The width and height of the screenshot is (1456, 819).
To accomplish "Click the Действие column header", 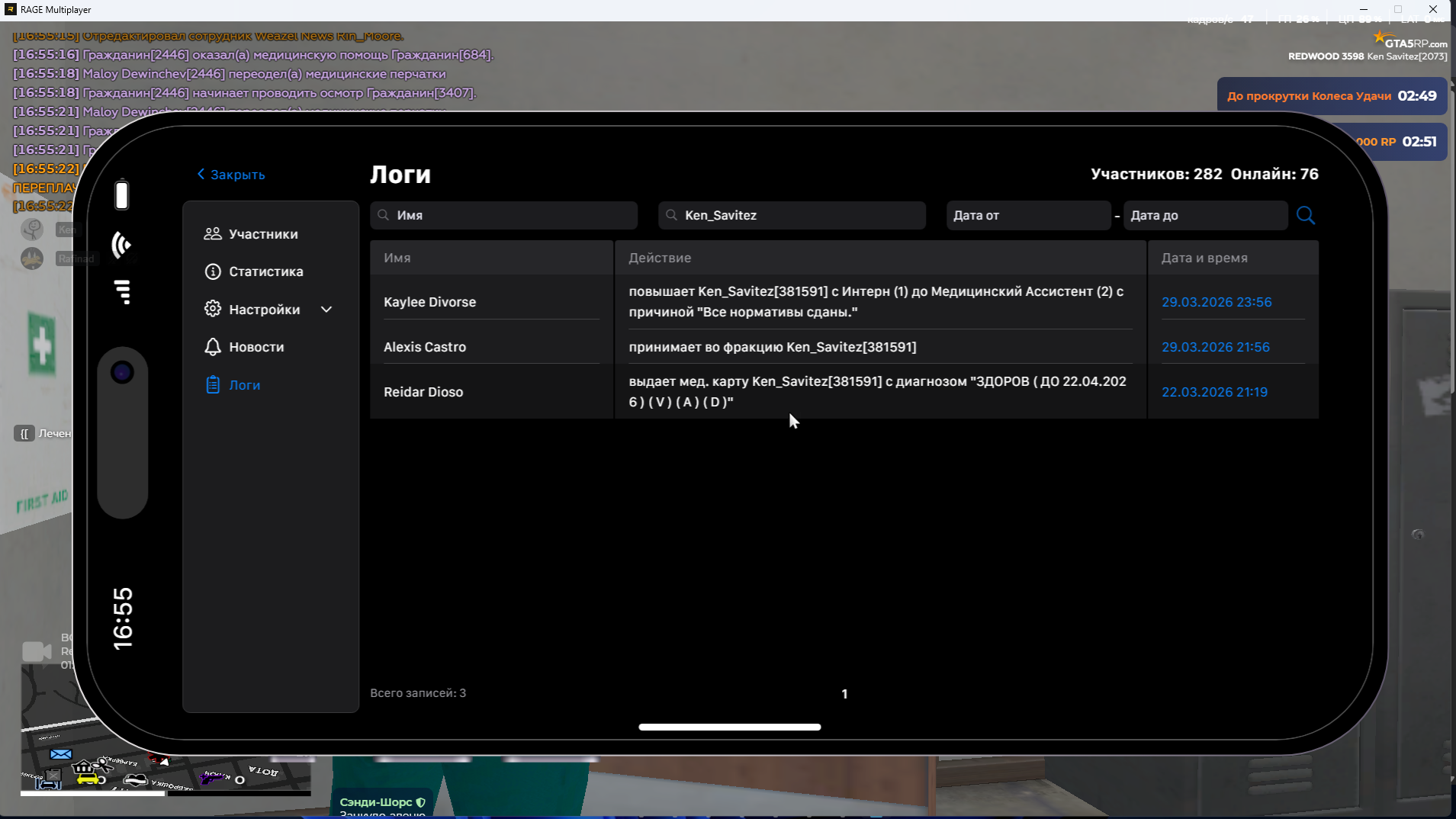I will pyautogui.click(x=881, y=258).
